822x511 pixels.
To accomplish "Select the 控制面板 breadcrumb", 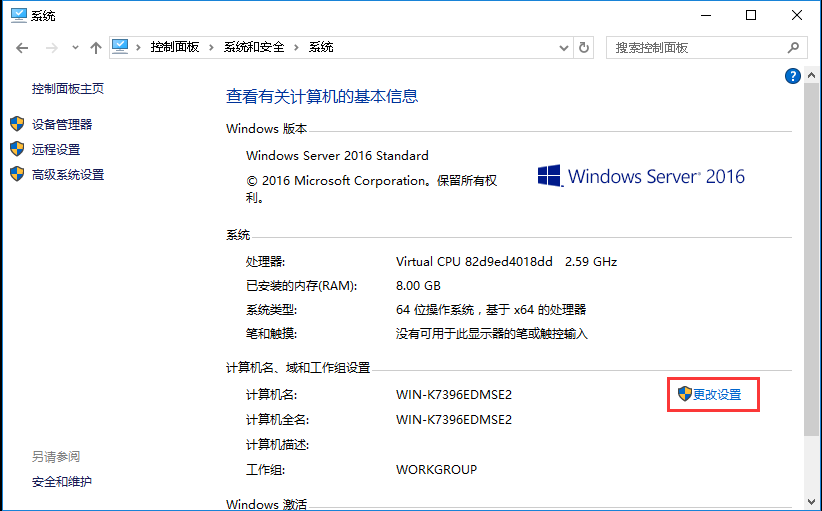I will [x=175, y=47].
